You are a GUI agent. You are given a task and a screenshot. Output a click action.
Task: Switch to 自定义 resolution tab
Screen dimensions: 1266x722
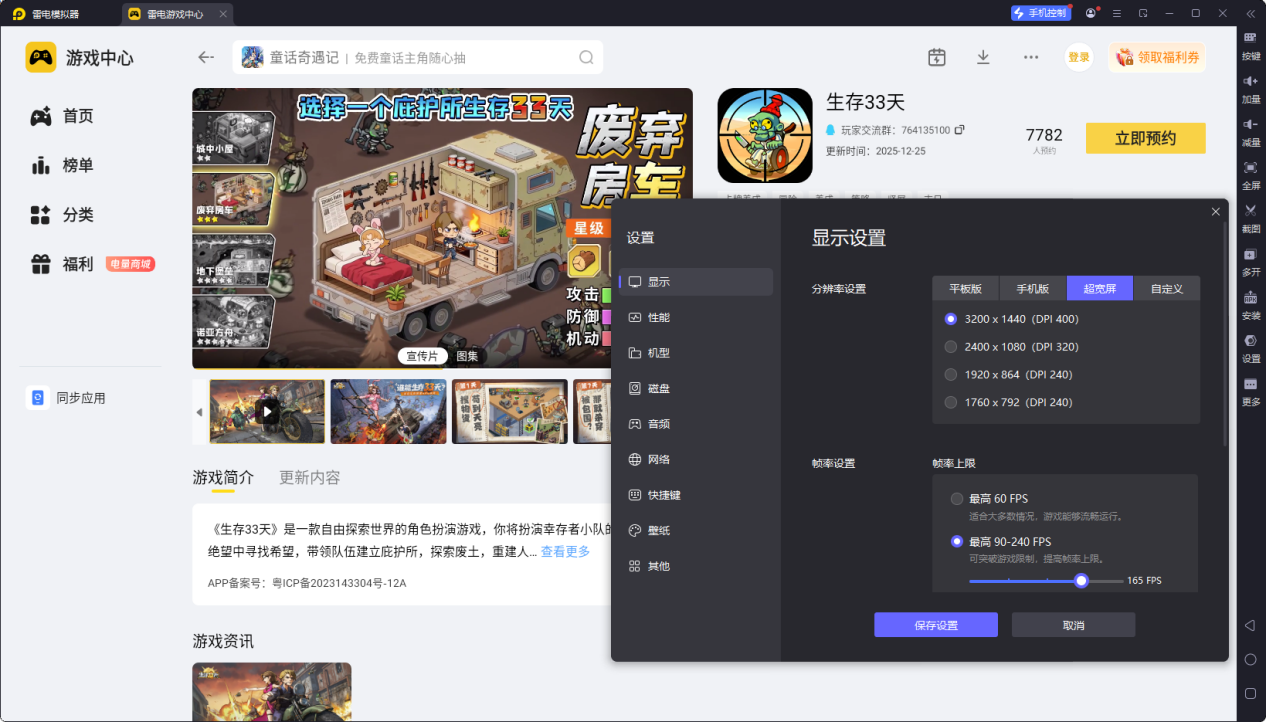click(x=1166, y=289)
